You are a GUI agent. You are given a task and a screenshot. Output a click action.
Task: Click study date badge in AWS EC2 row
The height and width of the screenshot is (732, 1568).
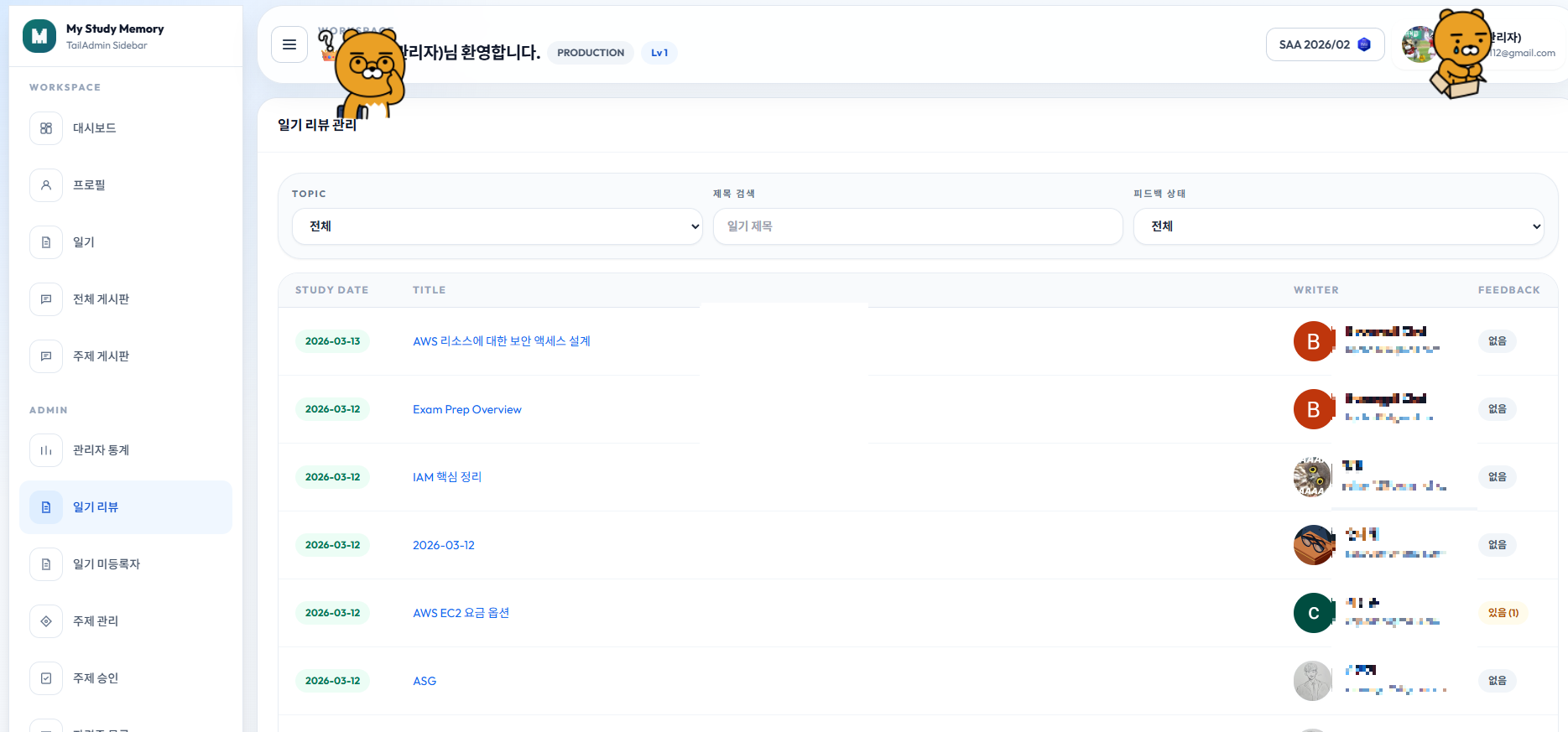332,613
